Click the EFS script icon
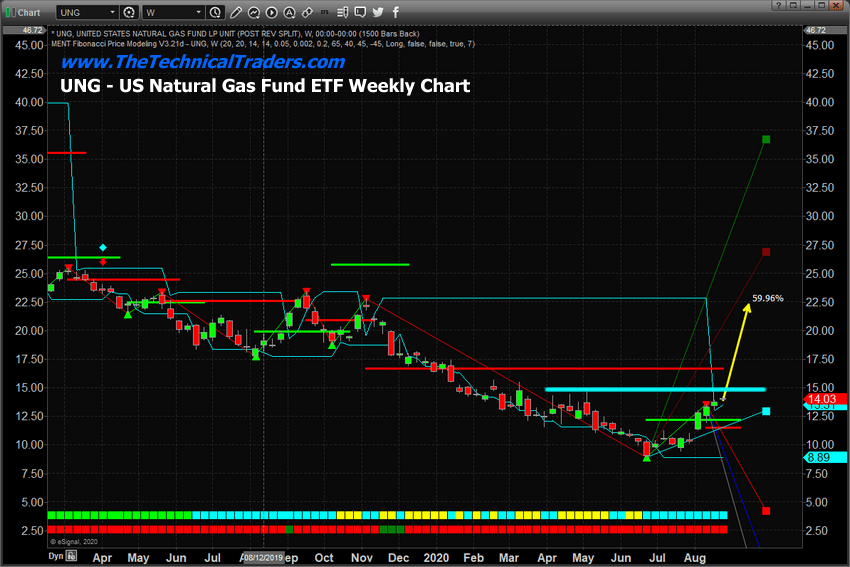The image size is (850, 567). [326, 12]
